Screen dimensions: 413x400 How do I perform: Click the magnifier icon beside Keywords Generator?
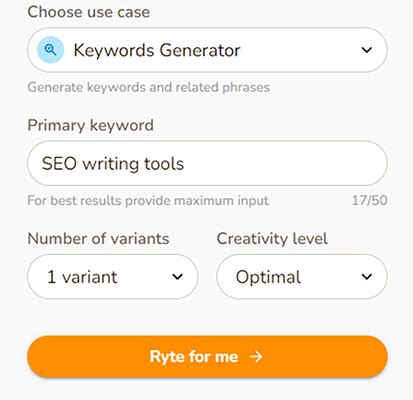[50, 50]
